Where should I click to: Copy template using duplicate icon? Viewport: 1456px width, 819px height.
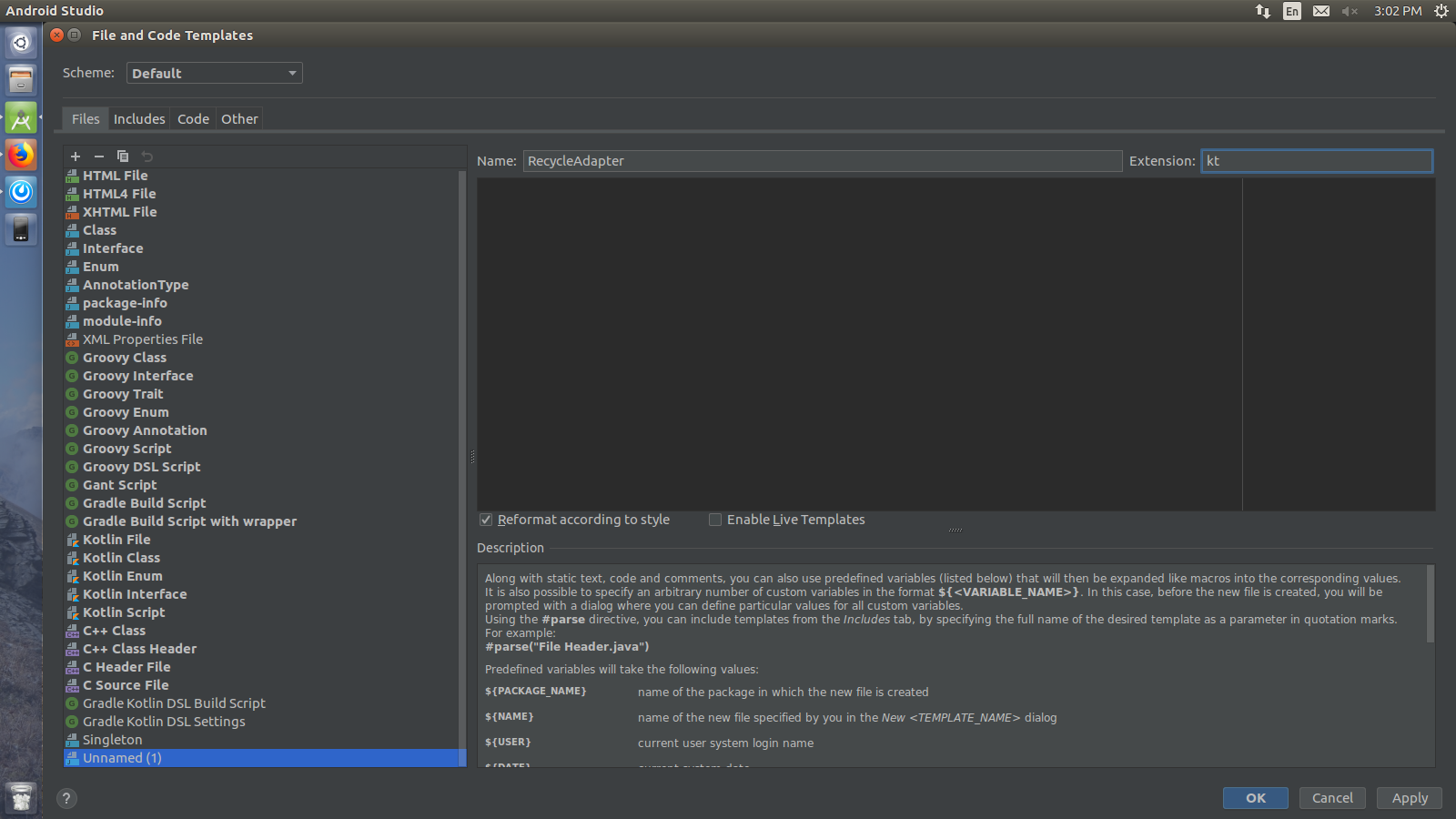click(123, 157)
